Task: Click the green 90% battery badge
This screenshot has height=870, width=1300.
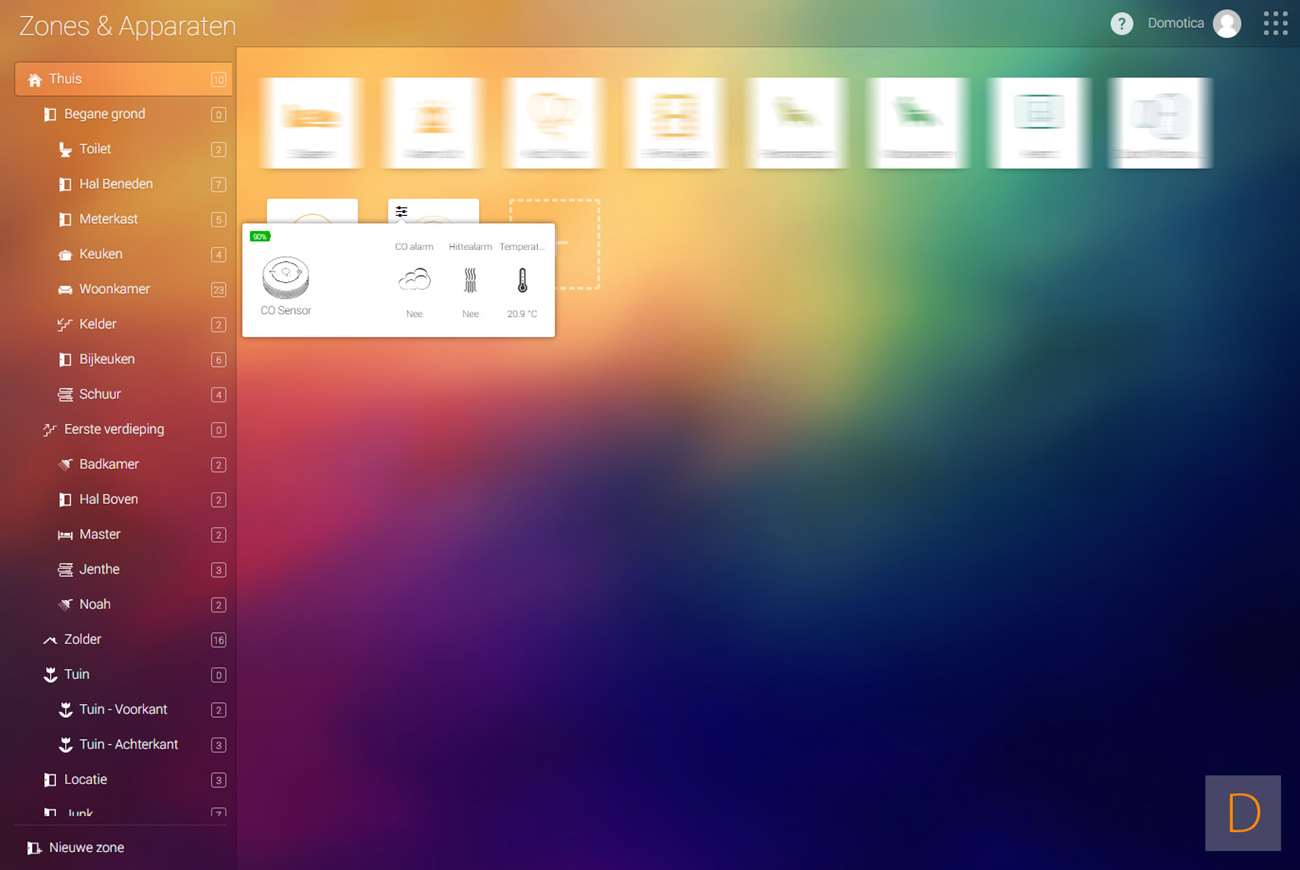Action: click(x=260, y=237)
